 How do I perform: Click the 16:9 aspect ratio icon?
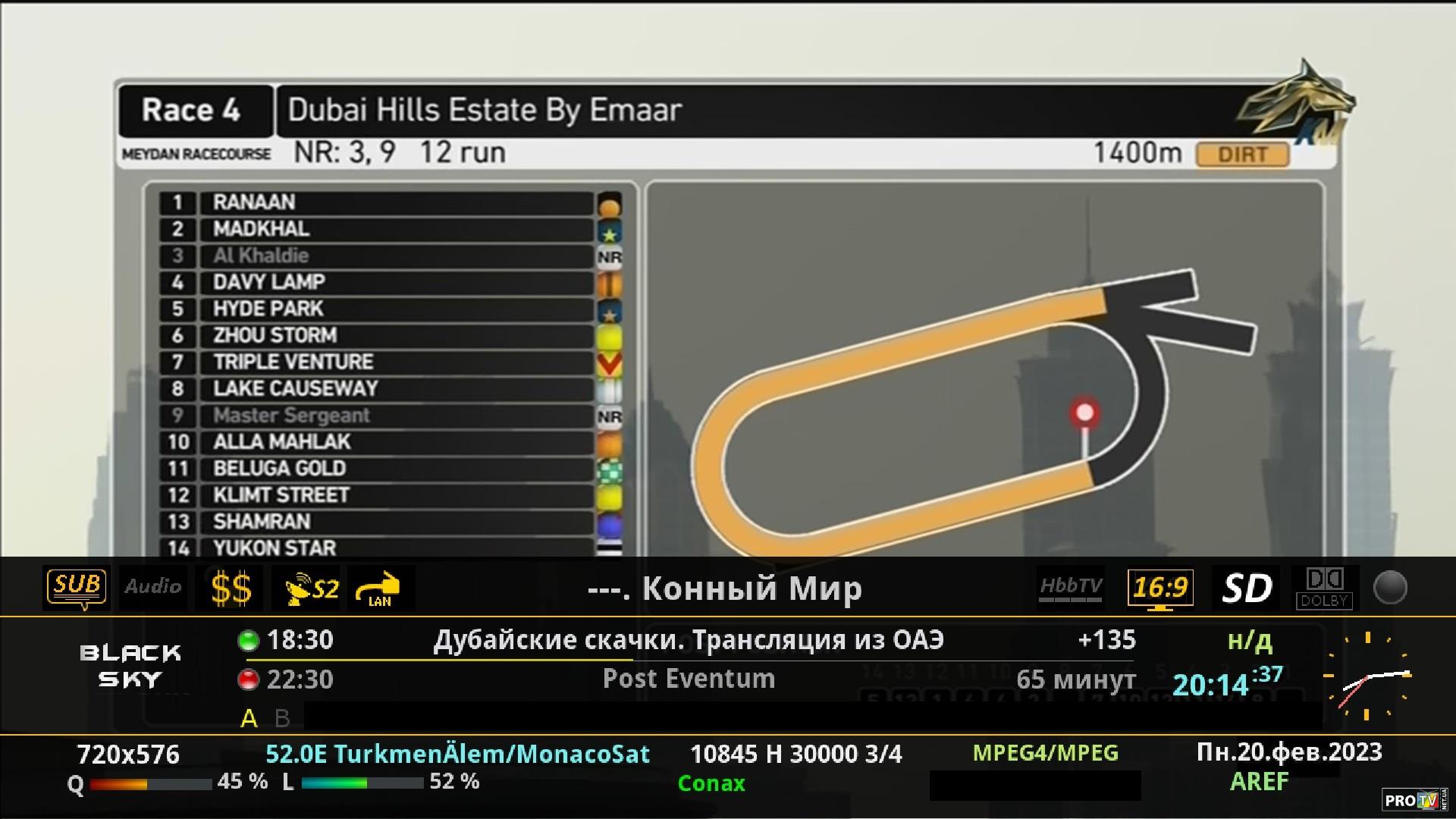tap(1159, 588)
